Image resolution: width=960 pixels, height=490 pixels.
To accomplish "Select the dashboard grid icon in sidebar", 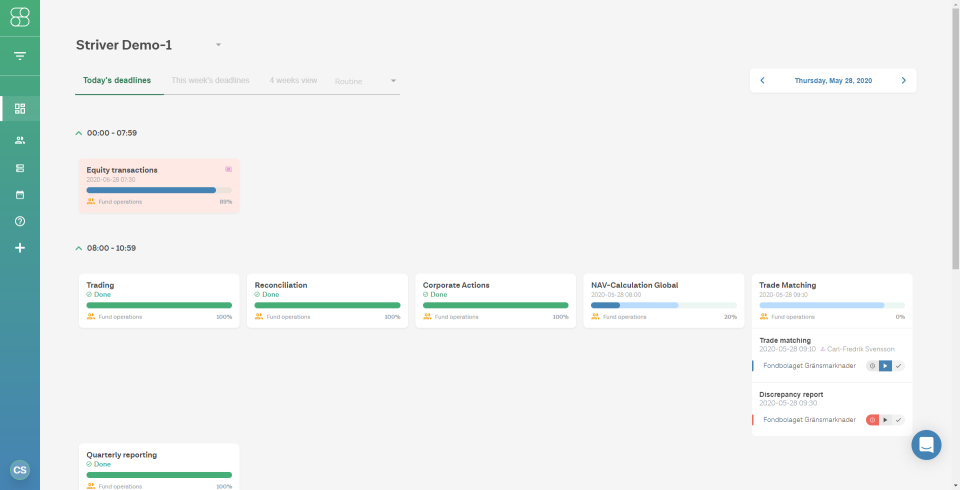I will (x=20, y=108).
